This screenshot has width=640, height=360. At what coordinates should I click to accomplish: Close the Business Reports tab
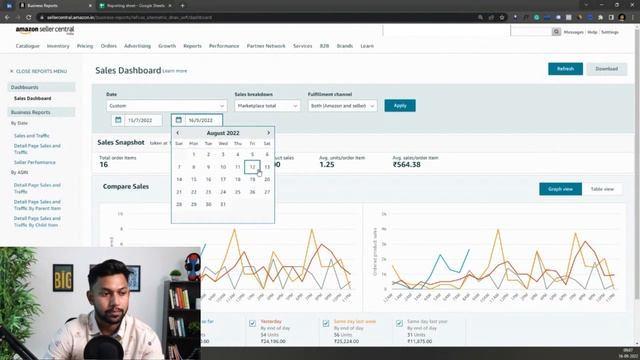pos(90,6)
